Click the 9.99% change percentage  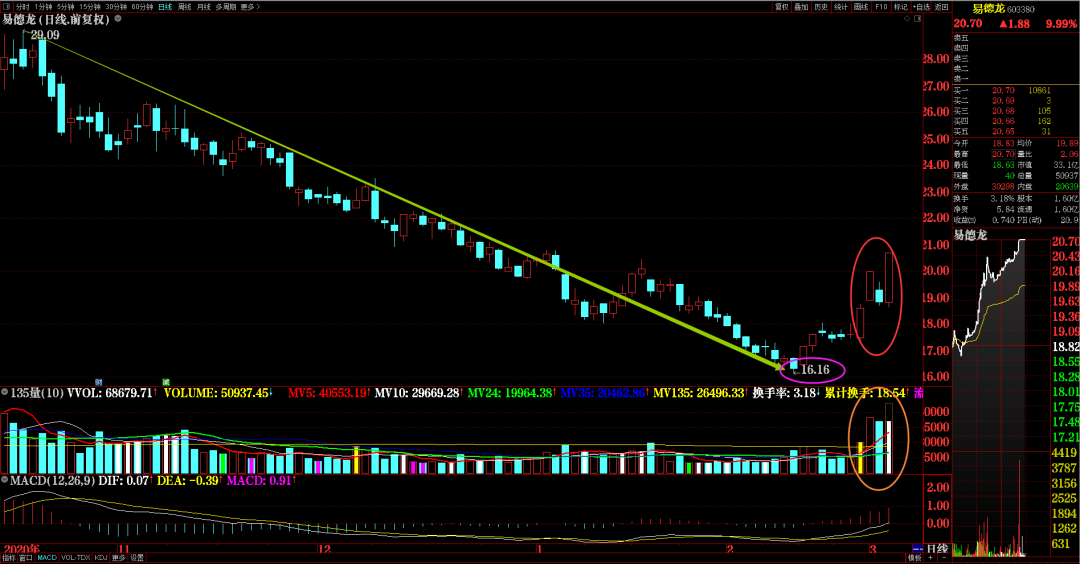pos(1061,23)
